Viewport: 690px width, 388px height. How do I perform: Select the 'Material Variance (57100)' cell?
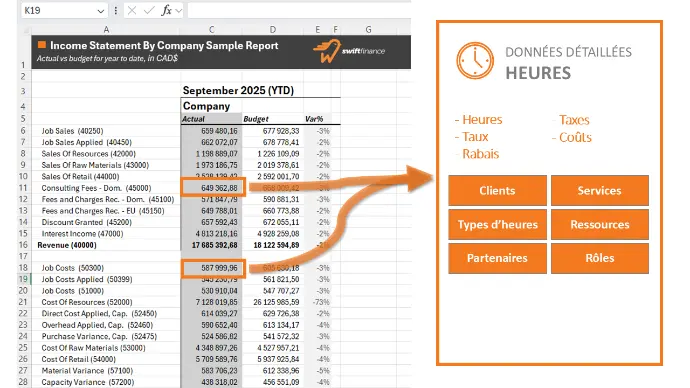pyautogui.click(x=87, y=371)
